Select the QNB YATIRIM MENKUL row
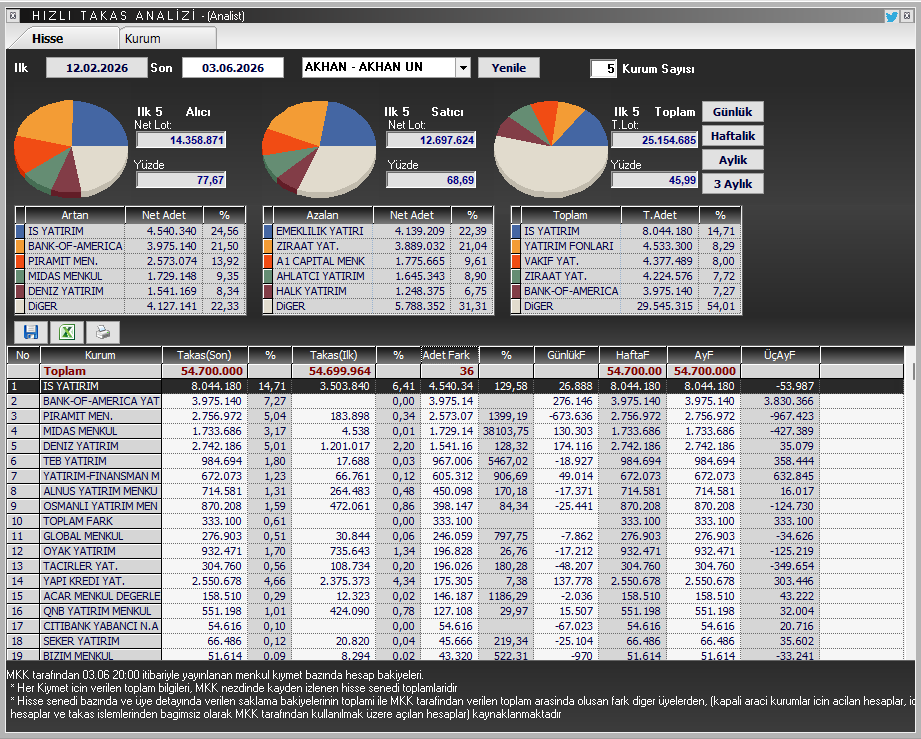This screenshot has height=739, width=921. 455,612
